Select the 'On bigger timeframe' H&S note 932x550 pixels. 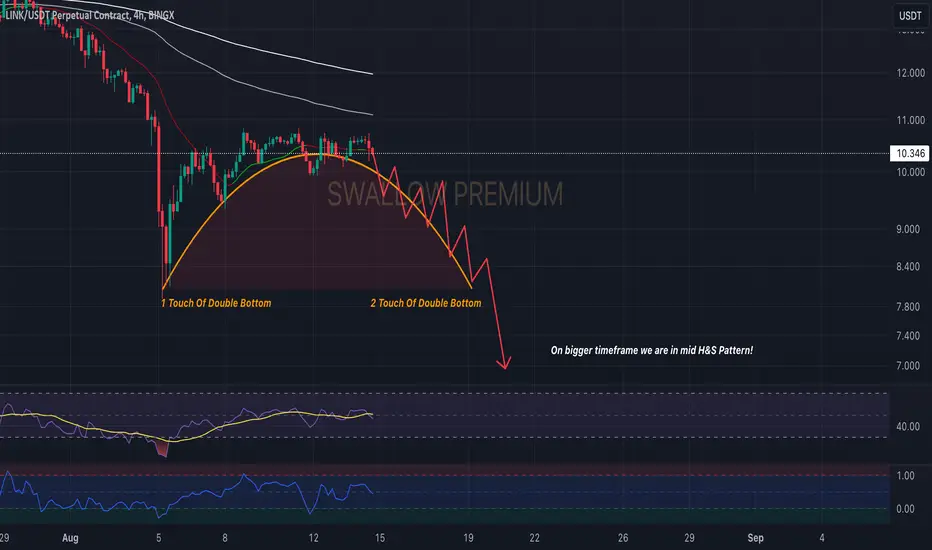pos(651,350)
